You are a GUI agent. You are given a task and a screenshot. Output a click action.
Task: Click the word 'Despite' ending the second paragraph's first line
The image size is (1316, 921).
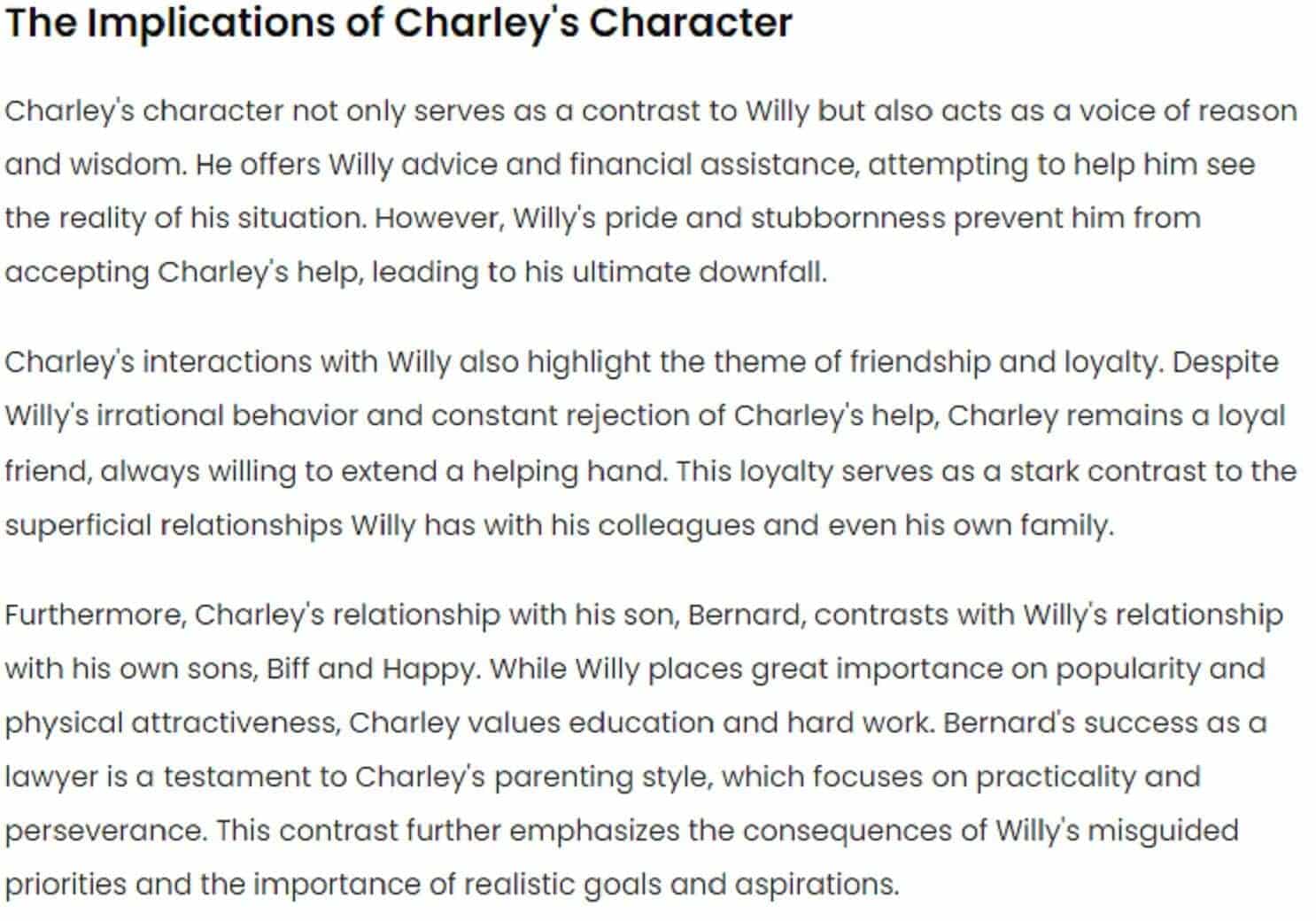point(1226,363)
